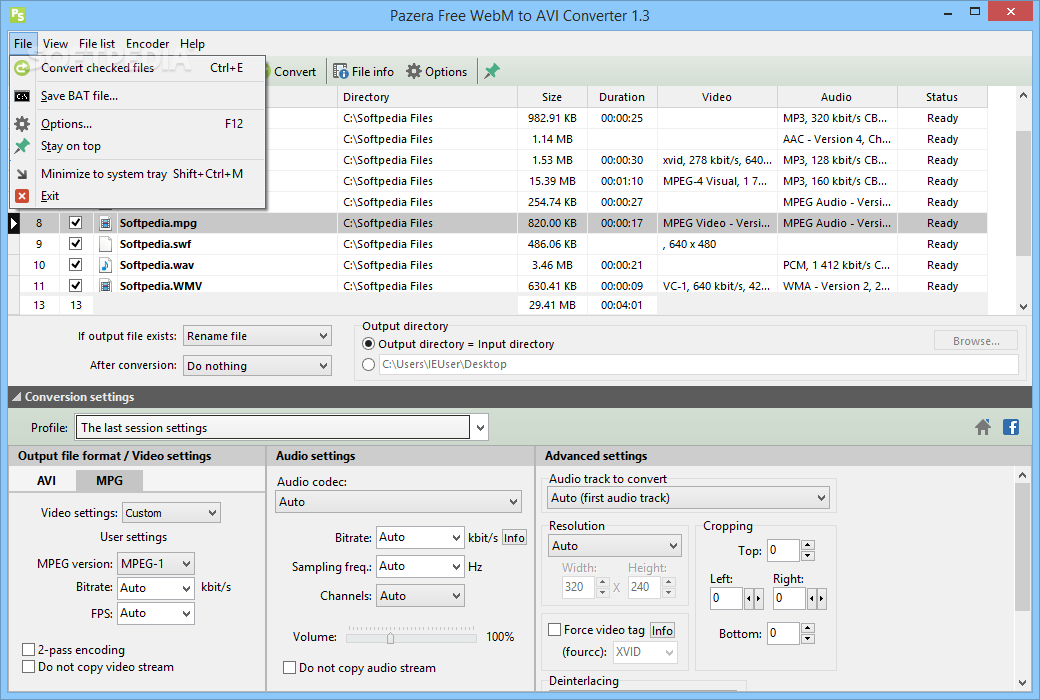Open the audio Channels dropdown

pyautogui.click(x=420, y=596)
